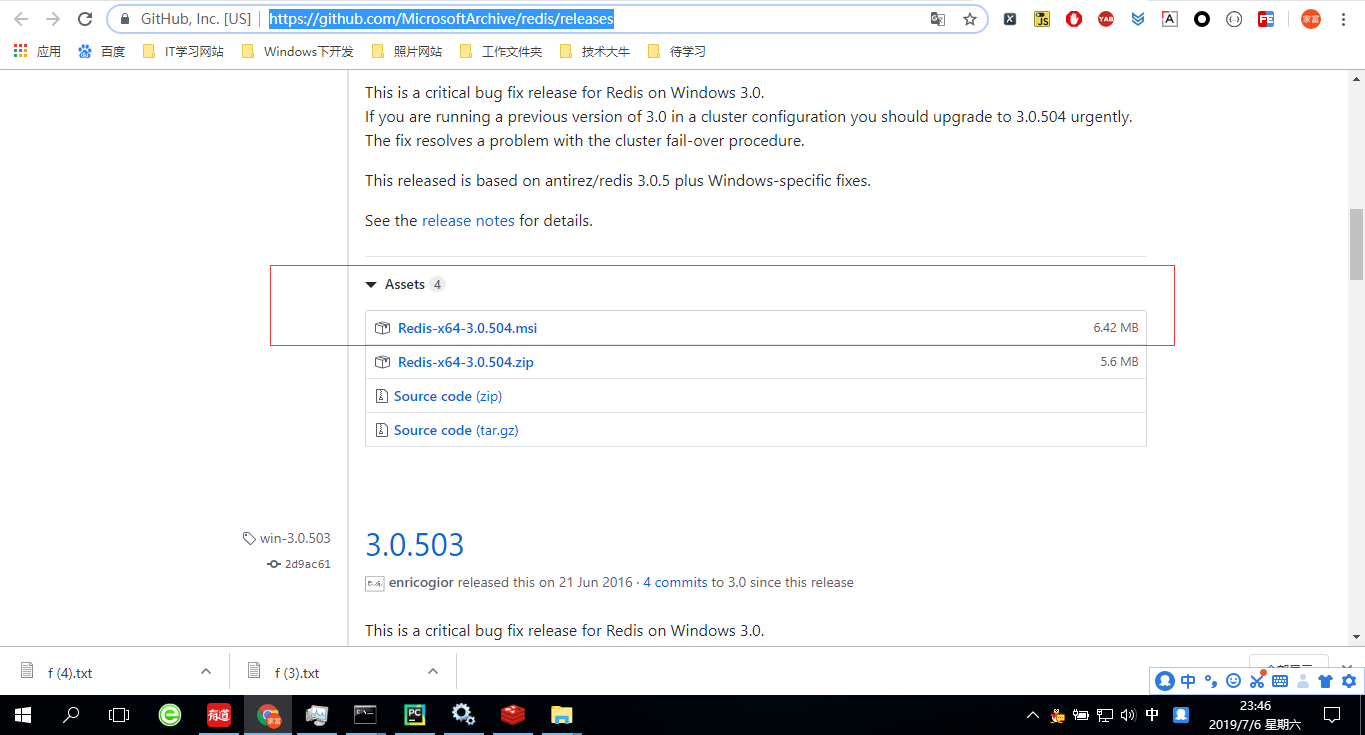Image resolution: width=1365 pixels, height=735 pixels.
Task: Download Redis-x64-3.0.504.zip
Action: pyautogui.click(x=466, y=361)
